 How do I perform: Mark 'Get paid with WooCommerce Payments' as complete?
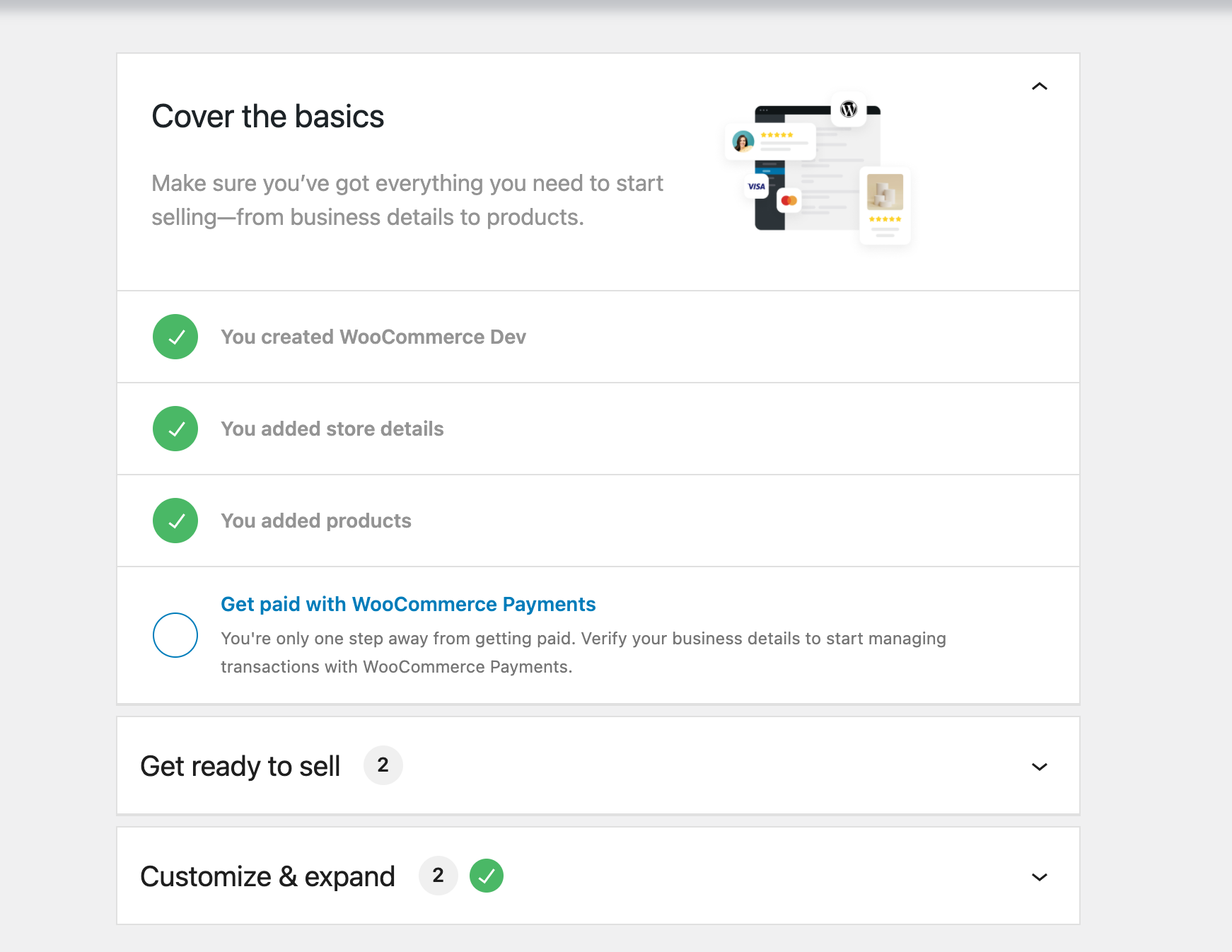(175, 635)
